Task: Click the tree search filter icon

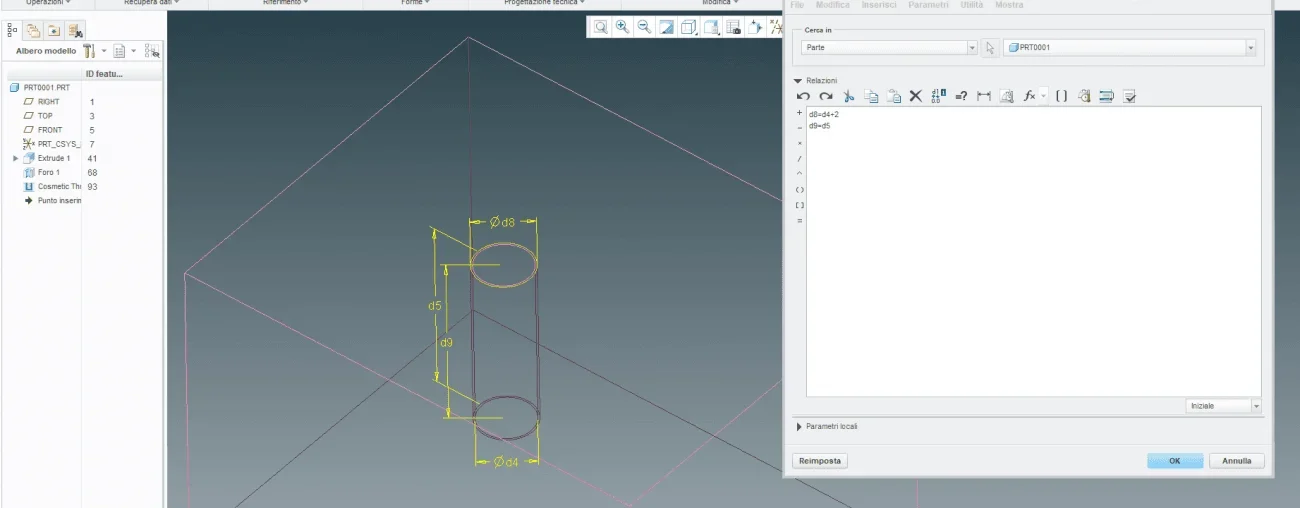Action: 152,50
